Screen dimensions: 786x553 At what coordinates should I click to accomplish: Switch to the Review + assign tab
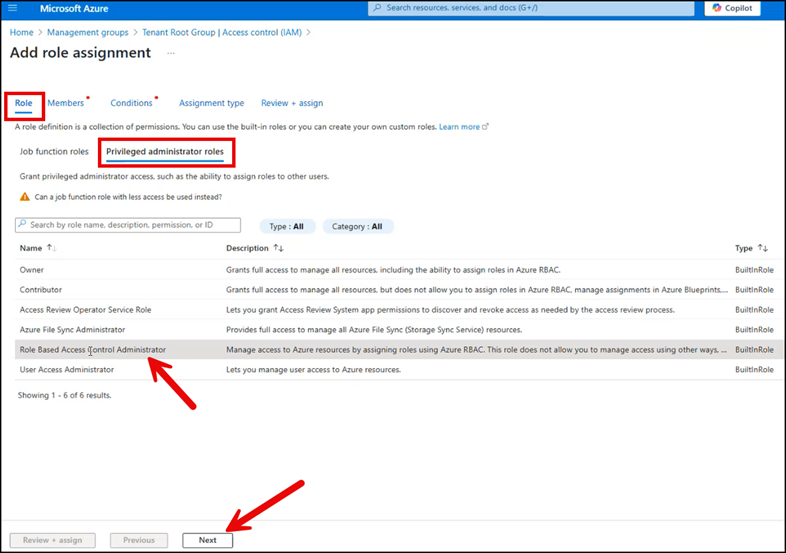point(292,103)
